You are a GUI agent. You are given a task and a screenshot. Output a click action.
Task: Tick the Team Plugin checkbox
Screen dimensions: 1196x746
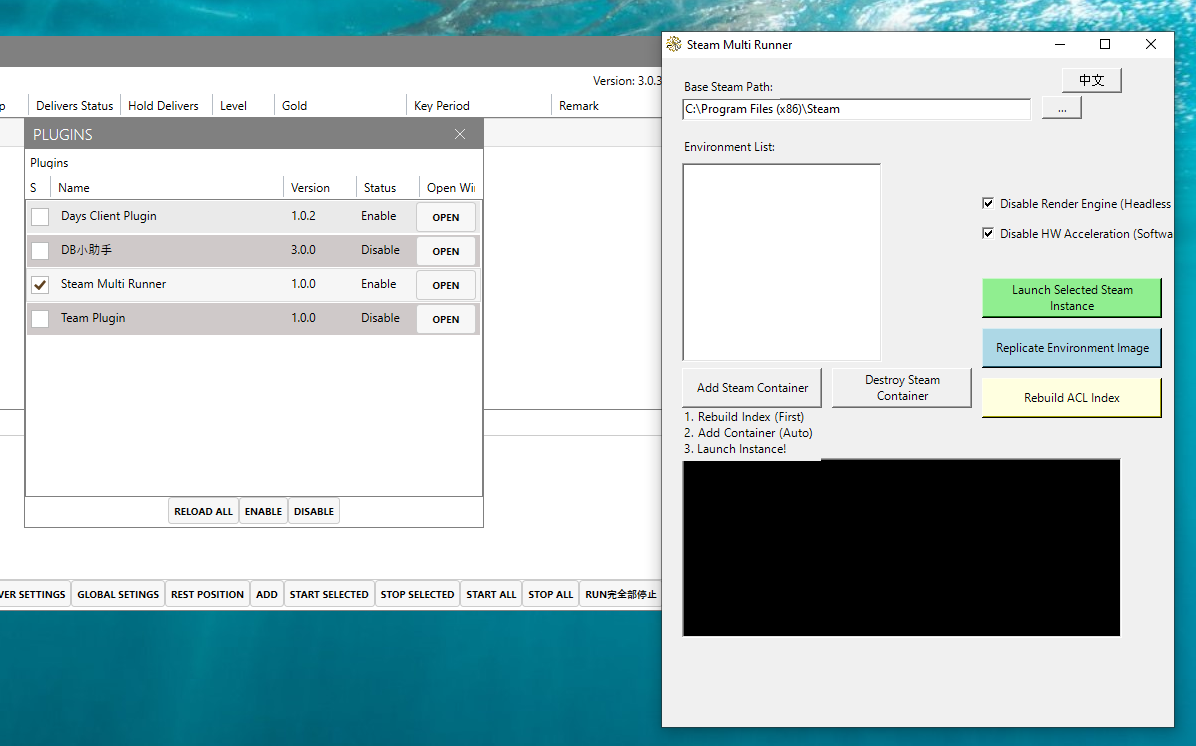[x=40, y=319]
